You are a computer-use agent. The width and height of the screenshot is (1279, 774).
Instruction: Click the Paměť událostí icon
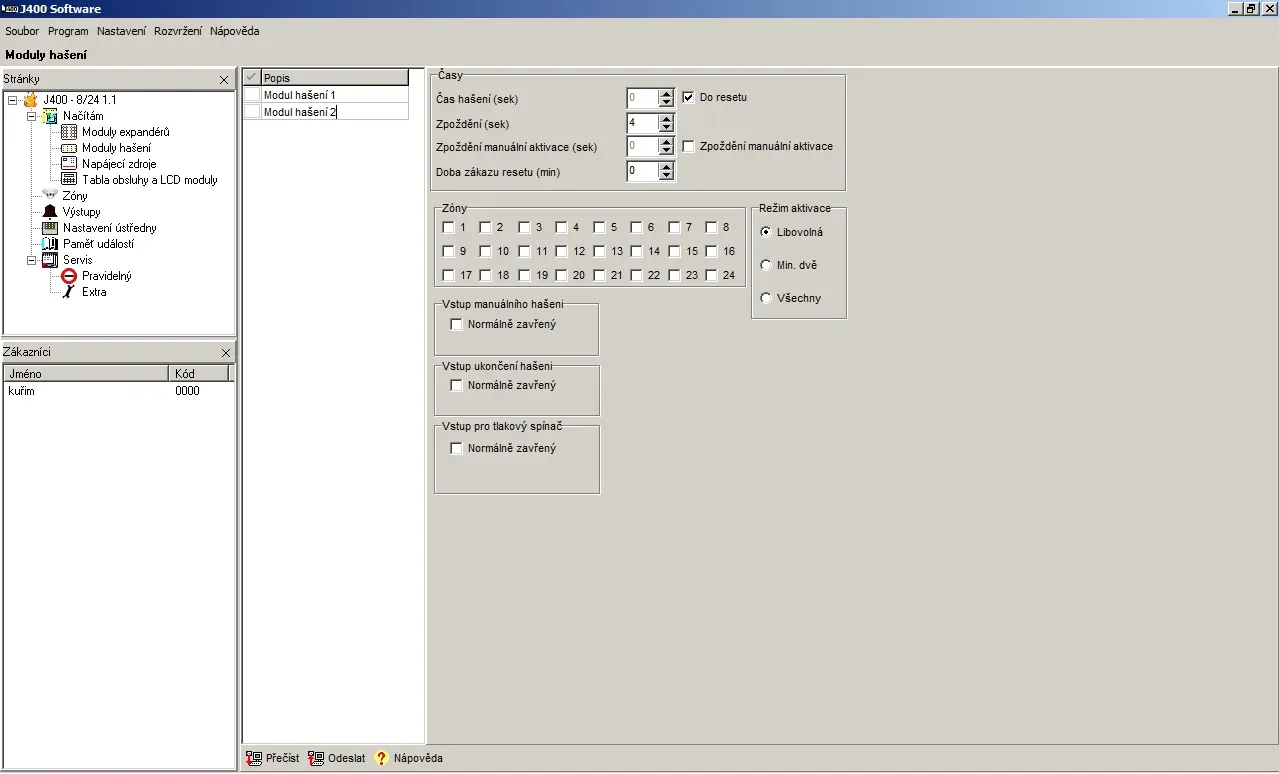(x=50, y=244)
